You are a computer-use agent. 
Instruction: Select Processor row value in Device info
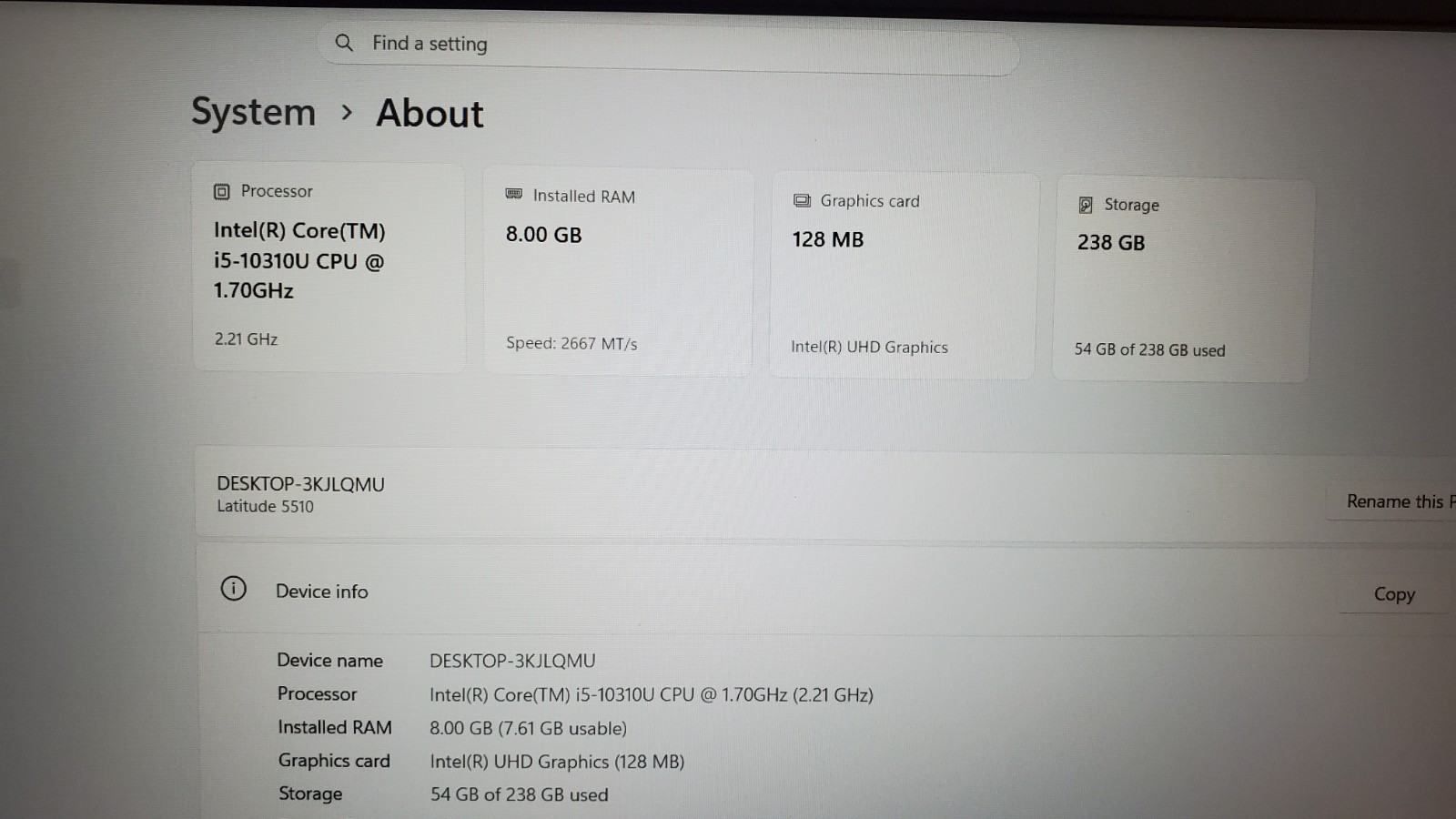click(x=651, y=694)
